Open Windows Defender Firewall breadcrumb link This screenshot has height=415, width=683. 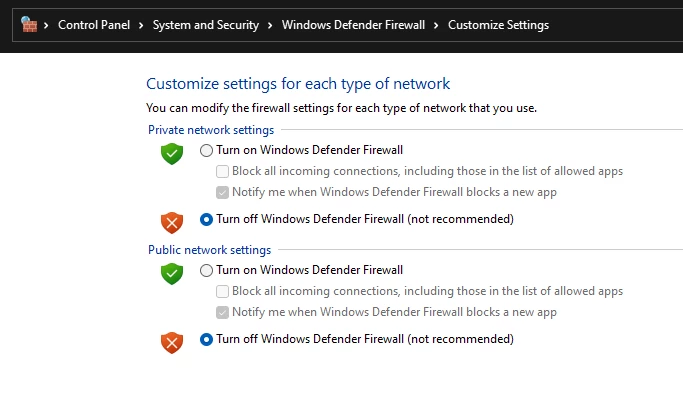pyautogui.click(x=354, y=25)
